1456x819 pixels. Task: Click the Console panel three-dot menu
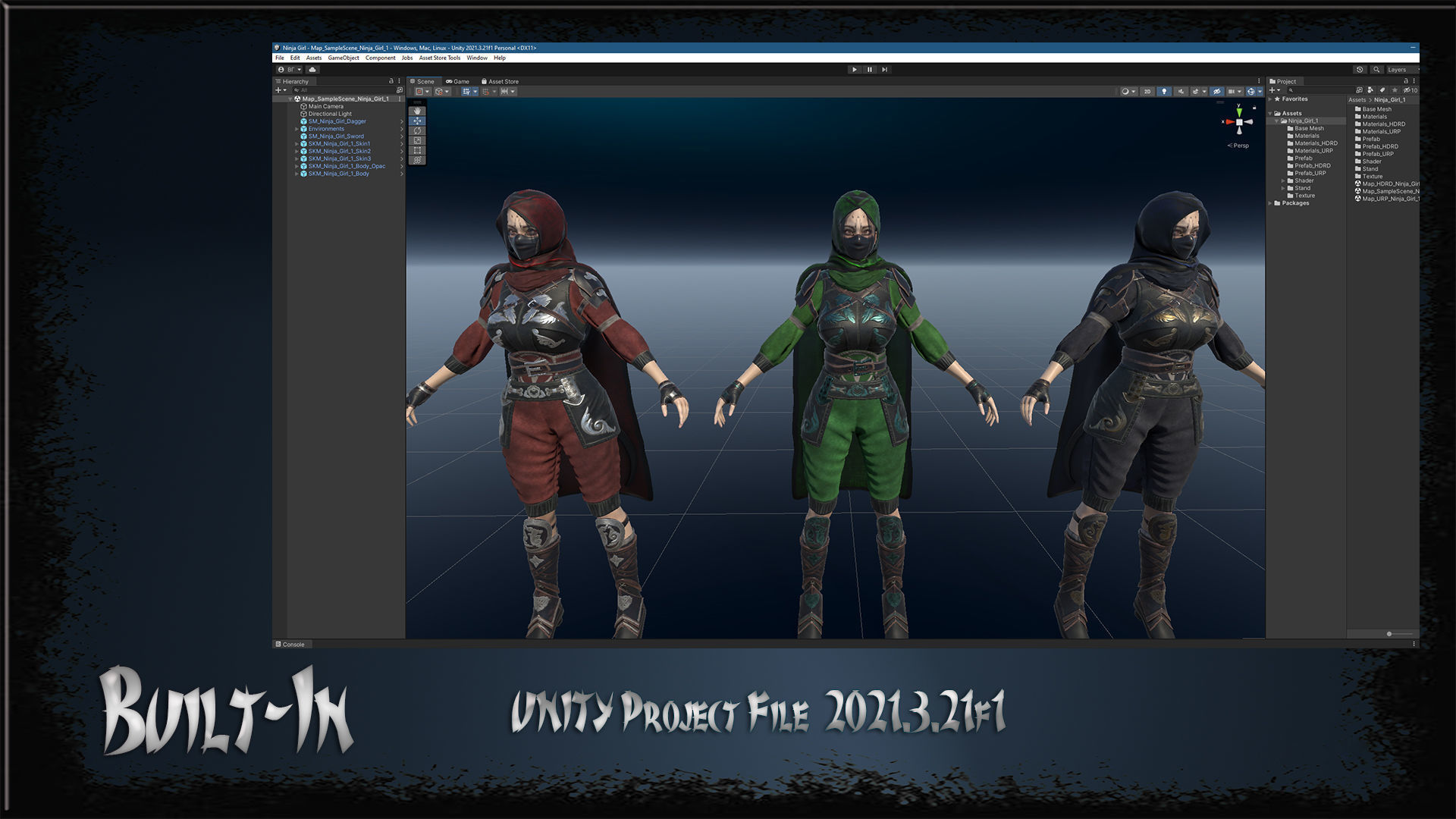[x=1414, y=644]
